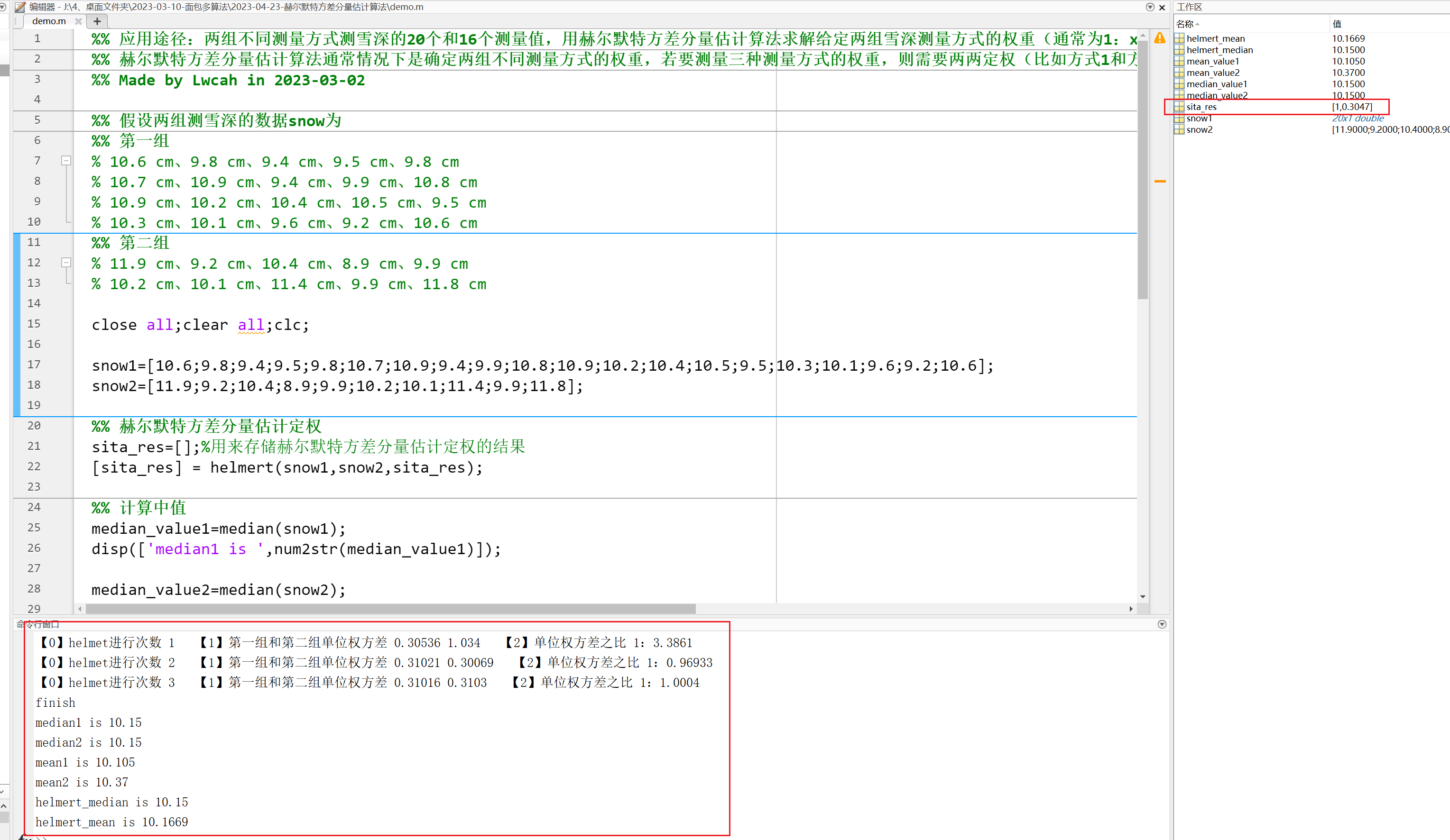The width and height of the screenshot is (1450, 840).
Task: Open the median_value1 variable icon
Action: tap(1180, 84)
